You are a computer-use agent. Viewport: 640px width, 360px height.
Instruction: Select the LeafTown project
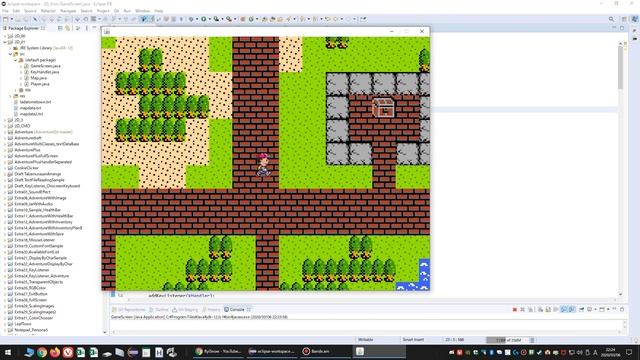[22, 324]
